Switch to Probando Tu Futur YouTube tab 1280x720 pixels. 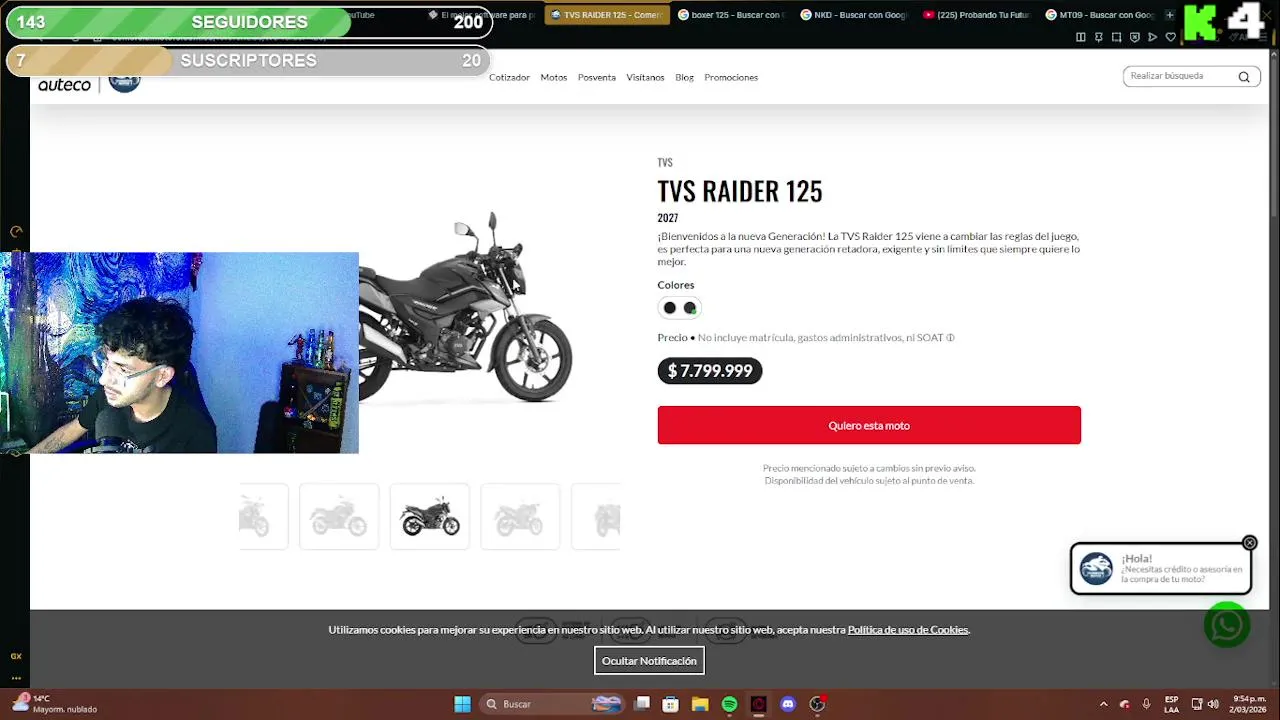point(977,15)
